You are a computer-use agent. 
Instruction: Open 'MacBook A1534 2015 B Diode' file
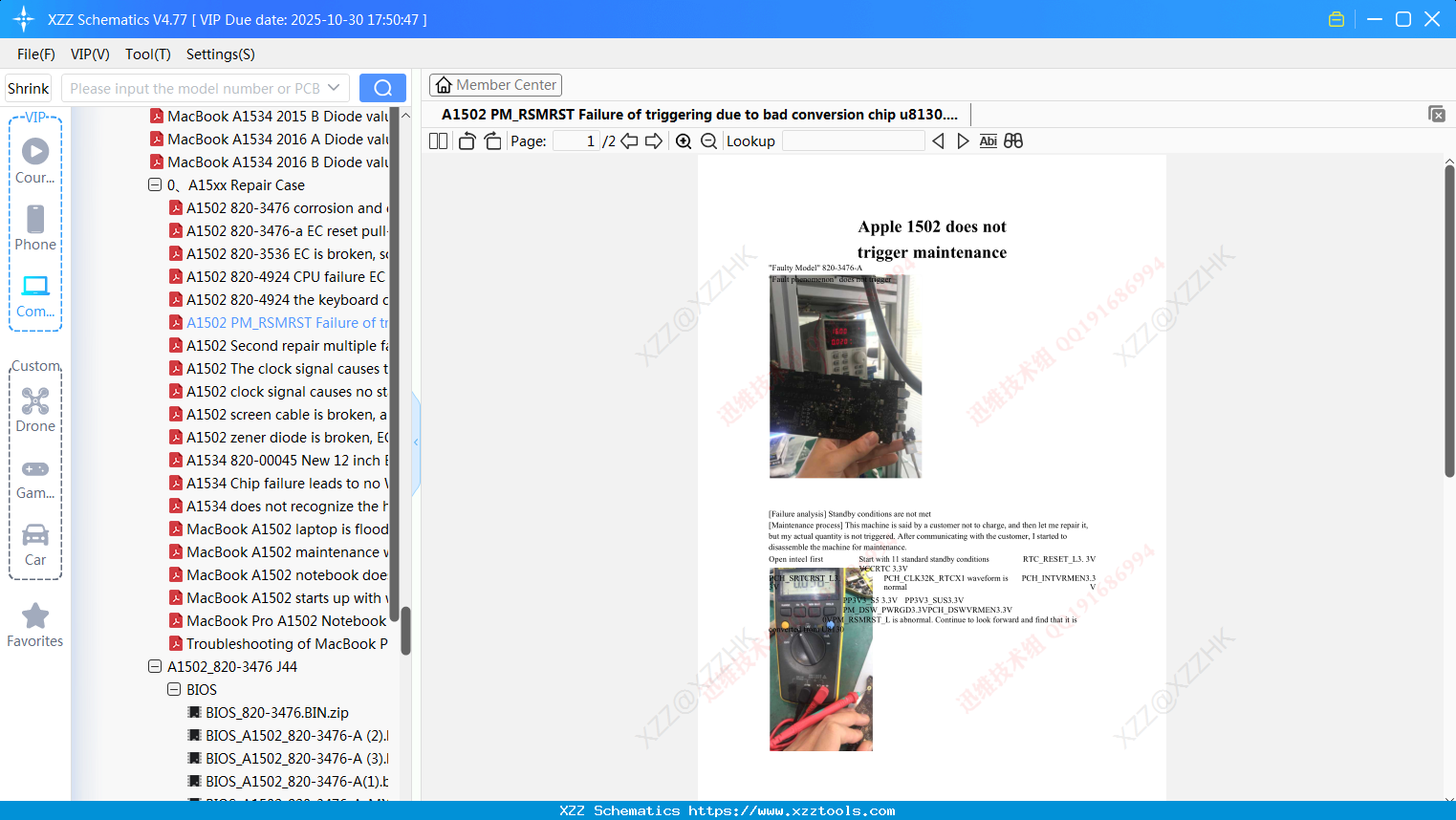[x=269, y=117]
